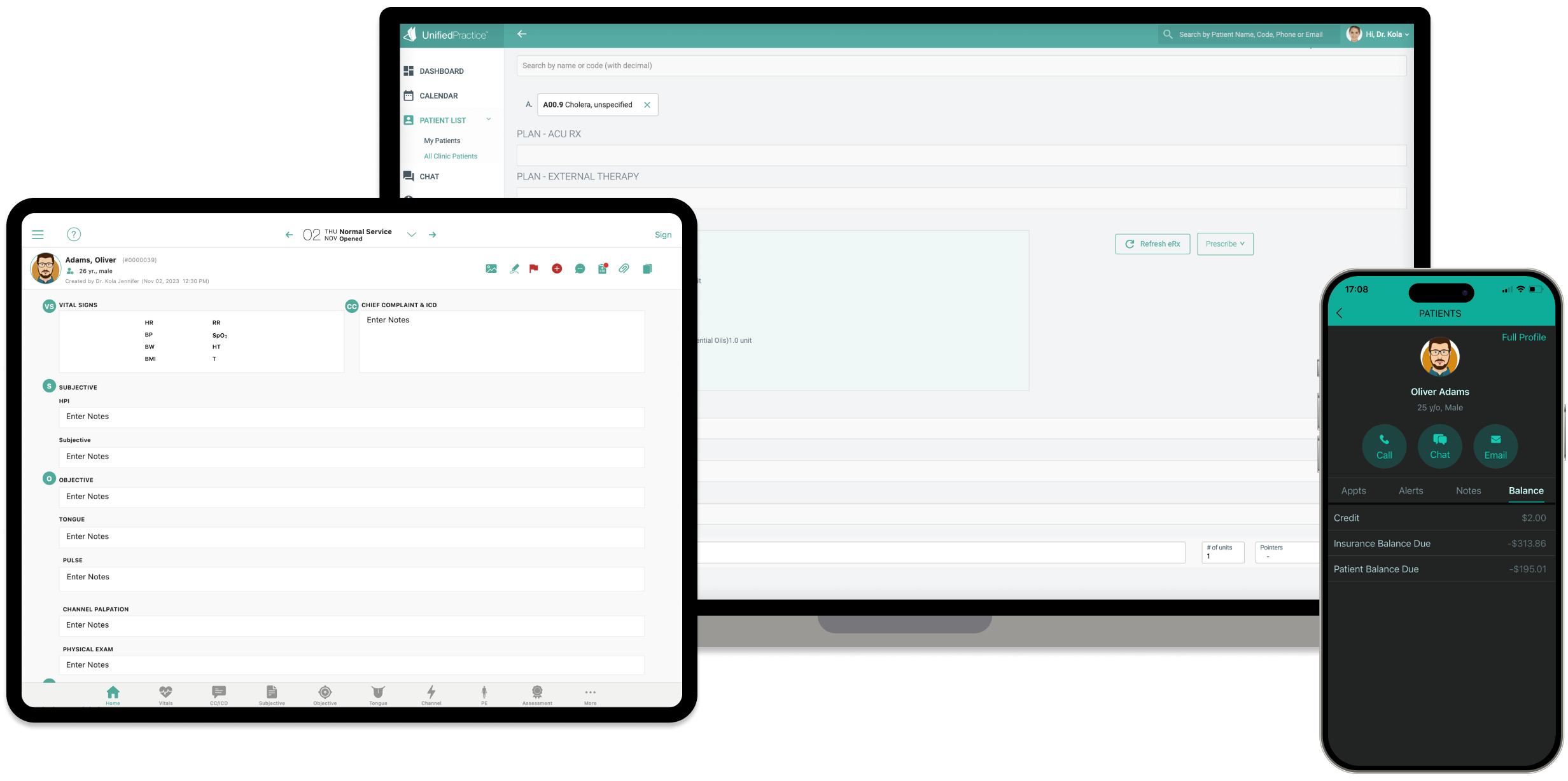Click the image gallery icon in patient header
The image size is (1568, 781).
[491, 269]
